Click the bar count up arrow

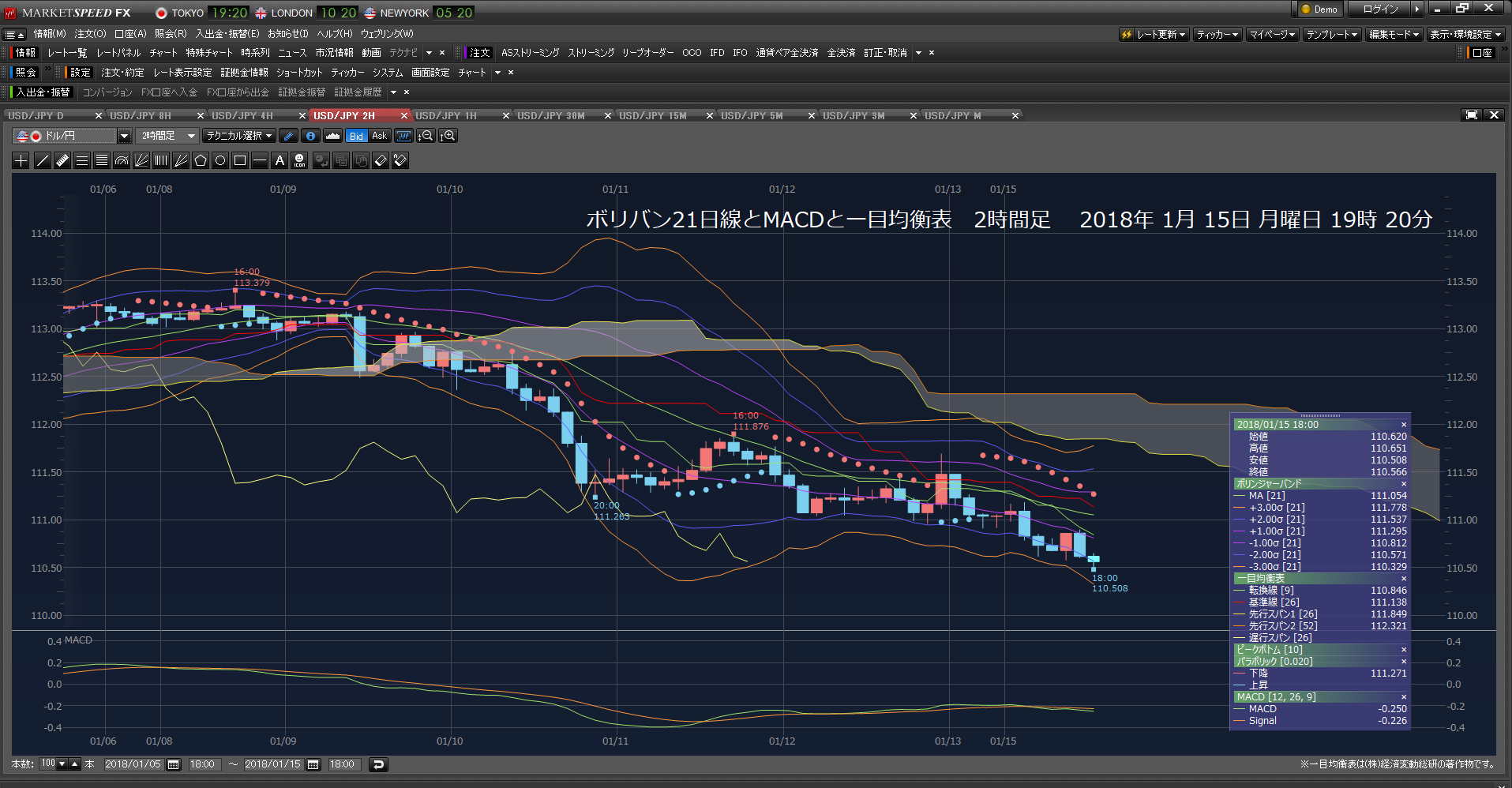point(75,764)
